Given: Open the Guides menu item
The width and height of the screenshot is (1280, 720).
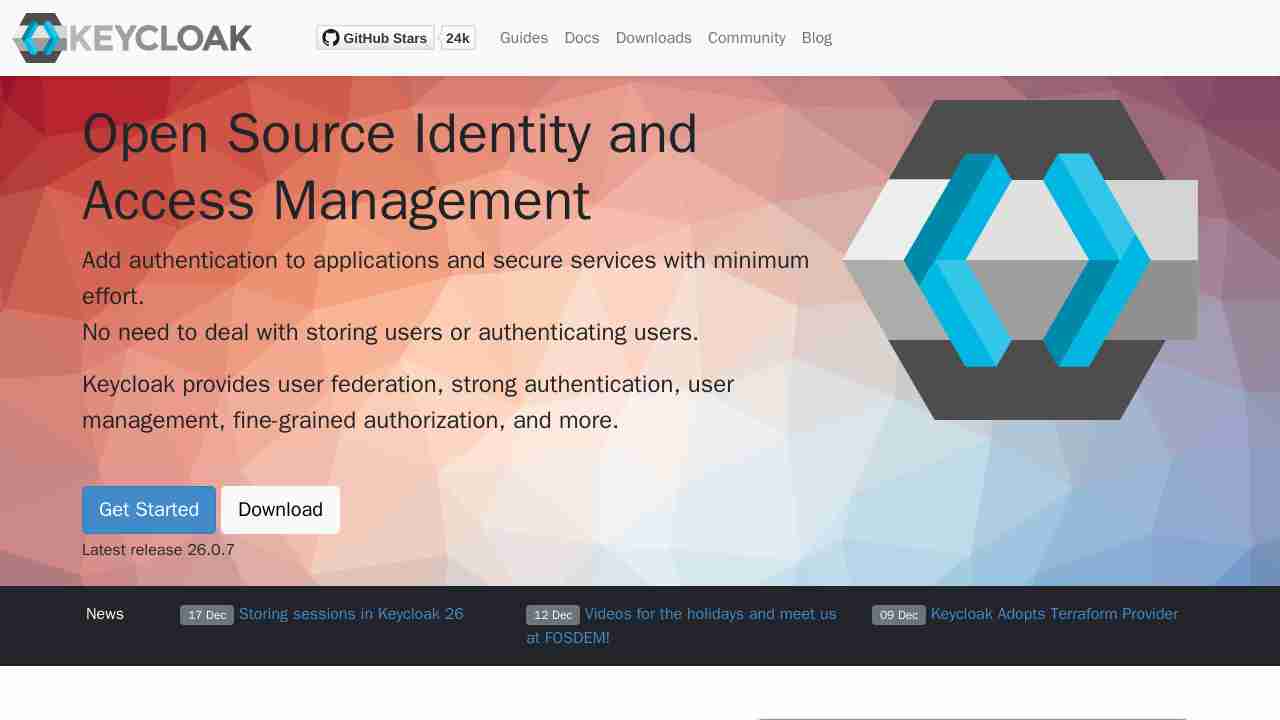Looking at the screenshot, I should pyautogui.click(x=523, y=38).
